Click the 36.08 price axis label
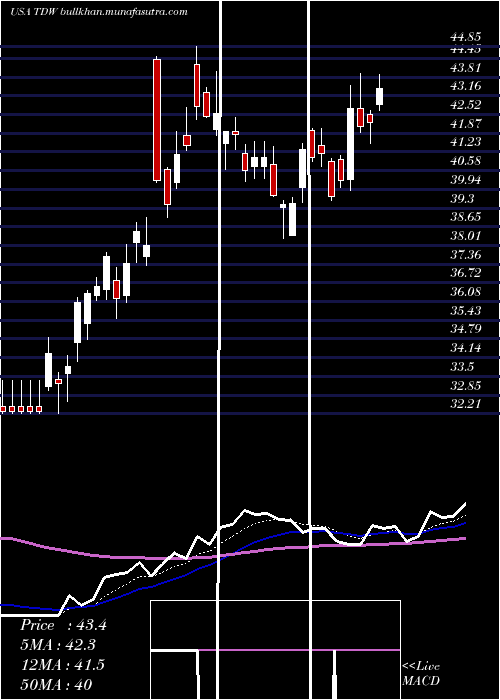 coord(466,292)
